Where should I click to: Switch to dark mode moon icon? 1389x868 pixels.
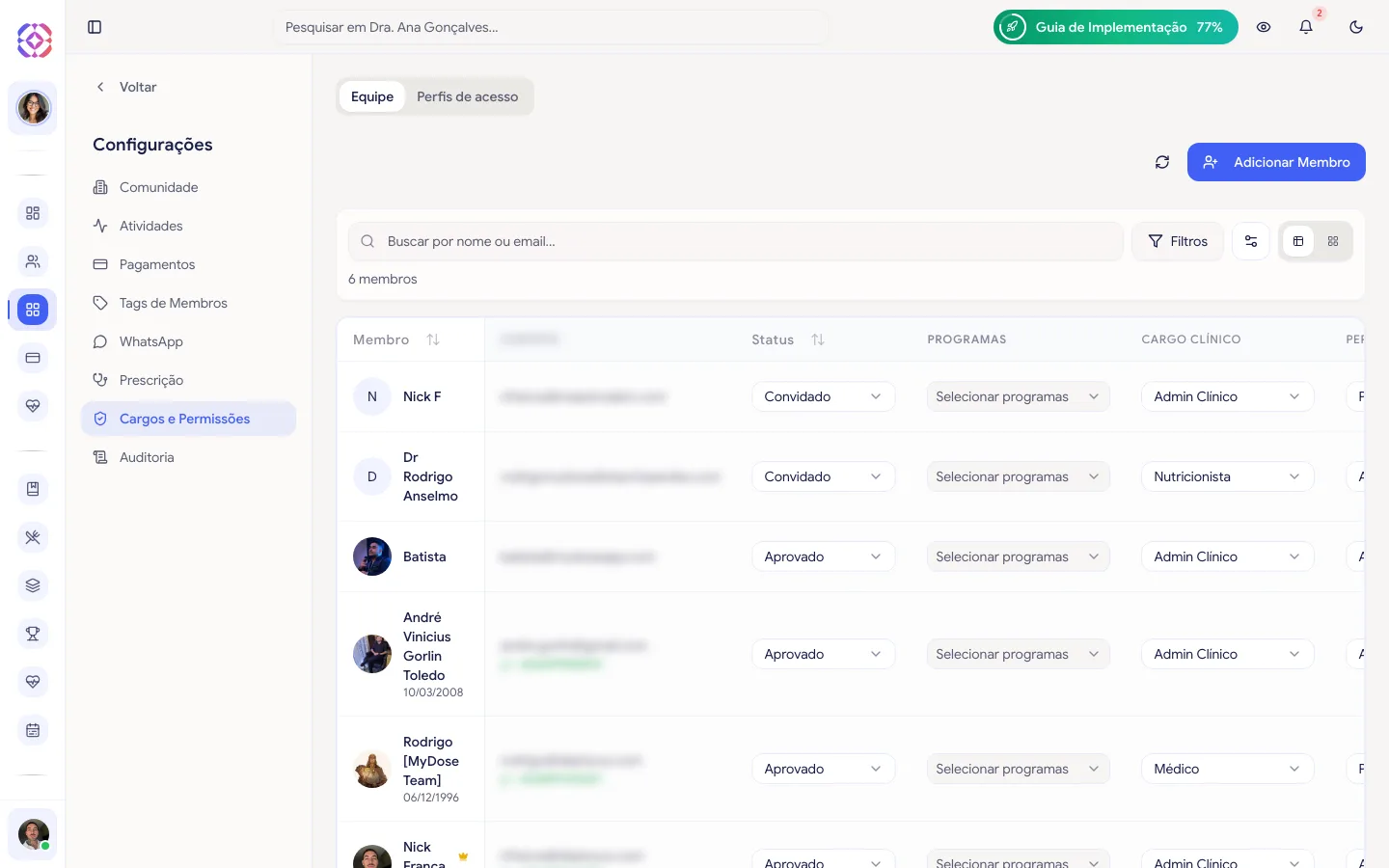1356,27
